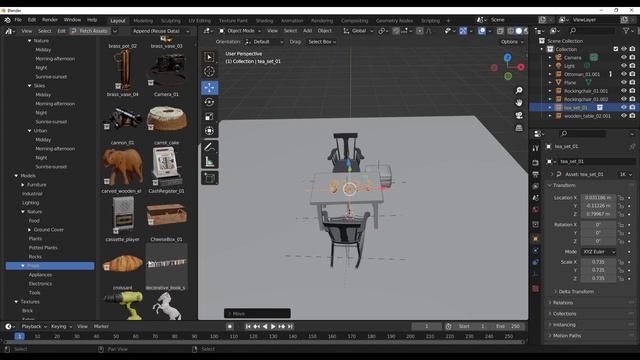Expand the Move operator panel
The width and height of the screenshot is (640, 360).
[x=257, y=314]
